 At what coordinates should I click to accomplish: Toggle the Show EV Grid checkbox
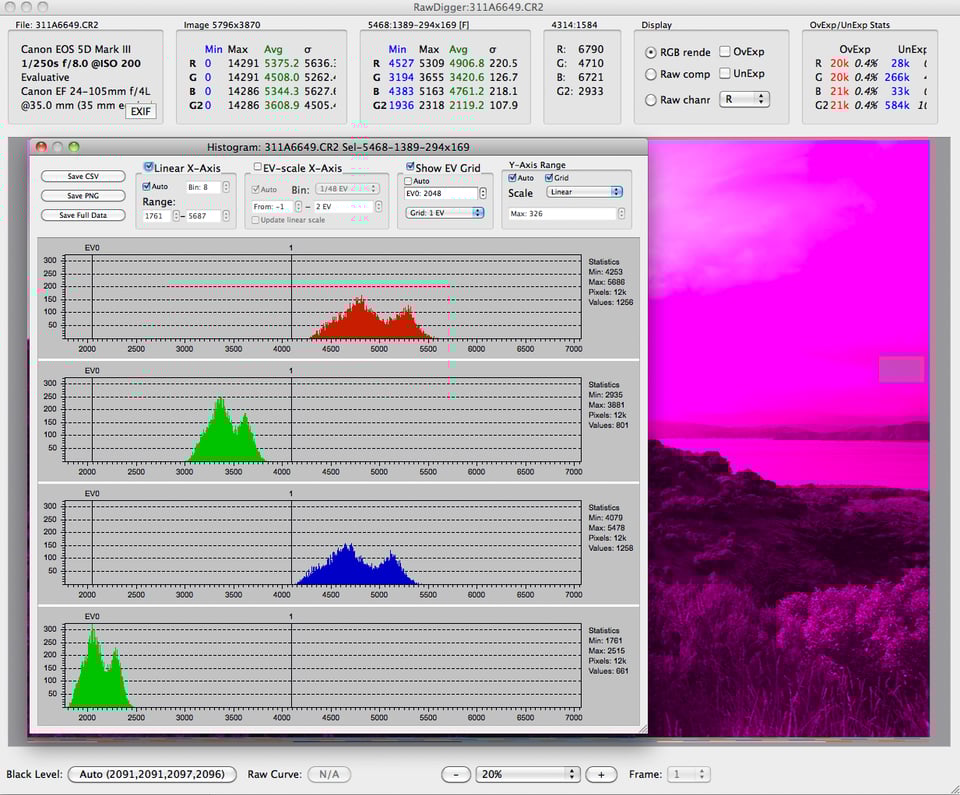pyautogui.click(x=410, y=167)
